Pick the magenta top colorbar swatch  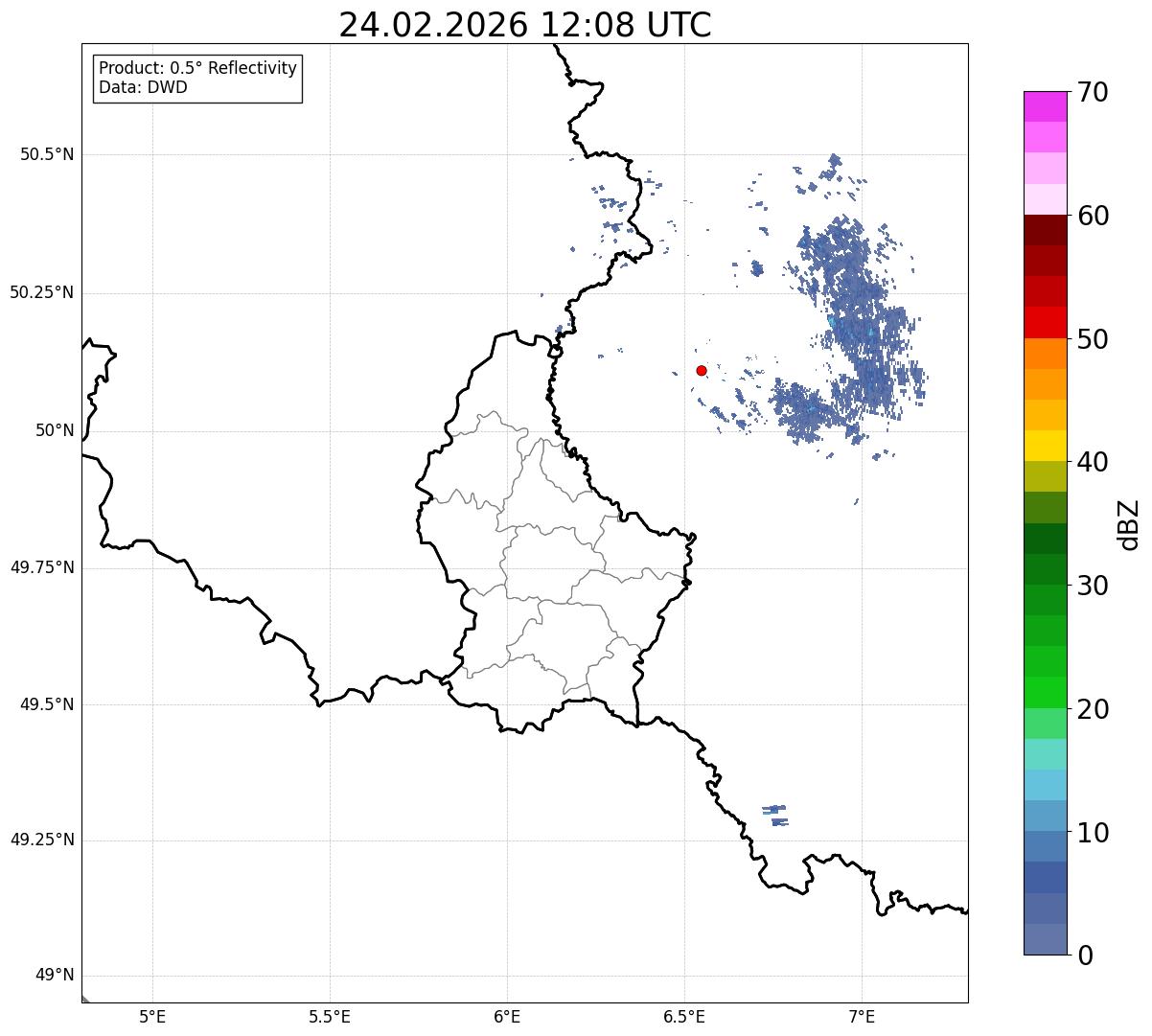point(1046,106)
